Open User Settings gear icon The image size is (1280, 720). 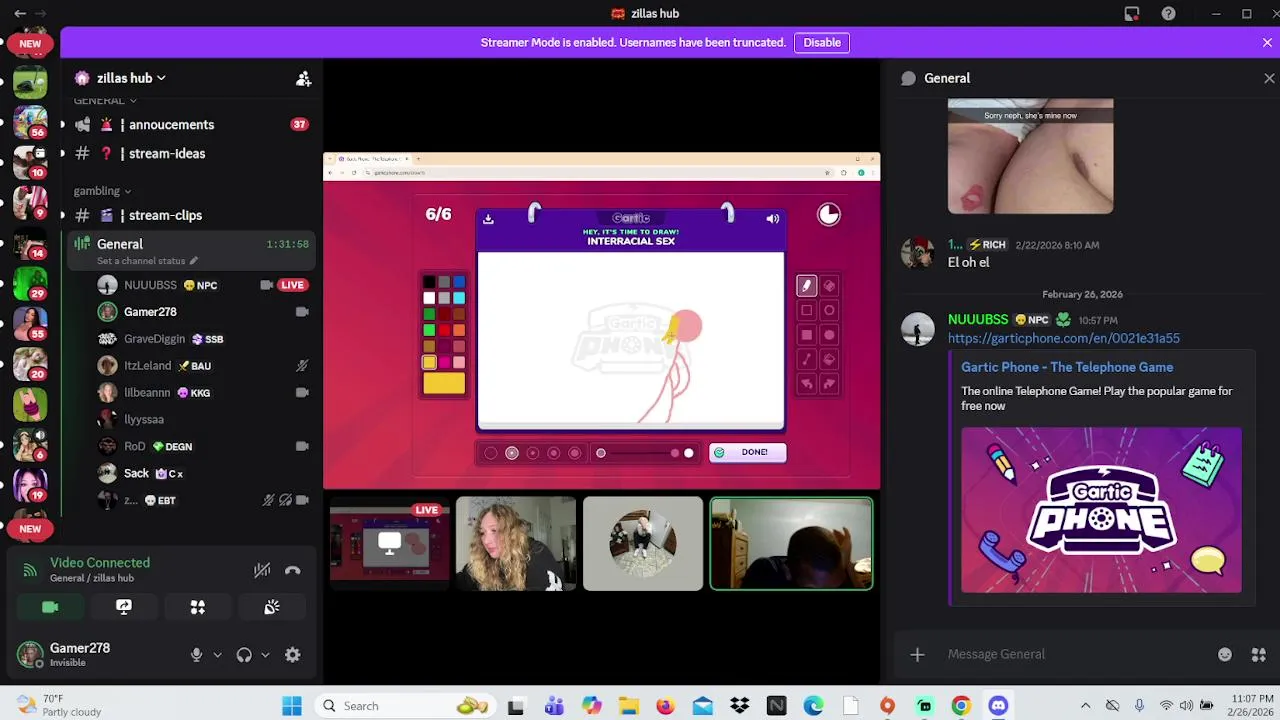coord(292,655)
